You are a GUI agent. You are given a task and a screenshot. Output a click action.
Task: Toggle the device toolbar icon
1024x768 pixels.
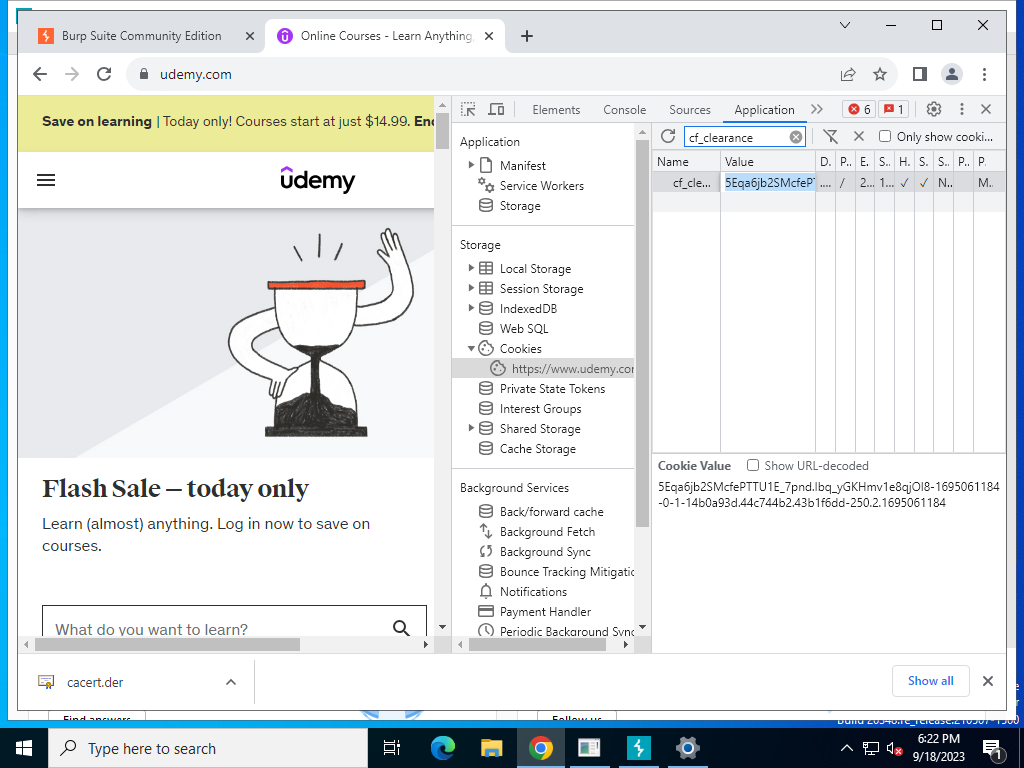[x=496, y=109]
